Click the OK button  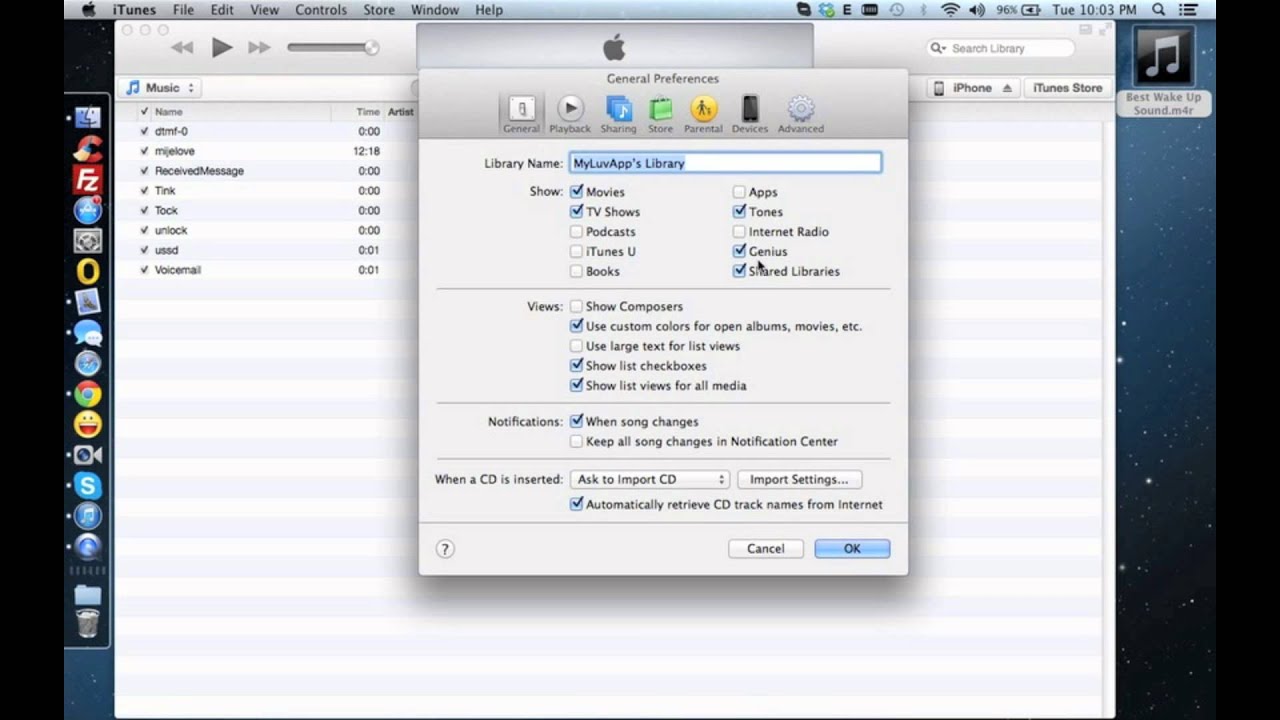[x=852, y=548]
